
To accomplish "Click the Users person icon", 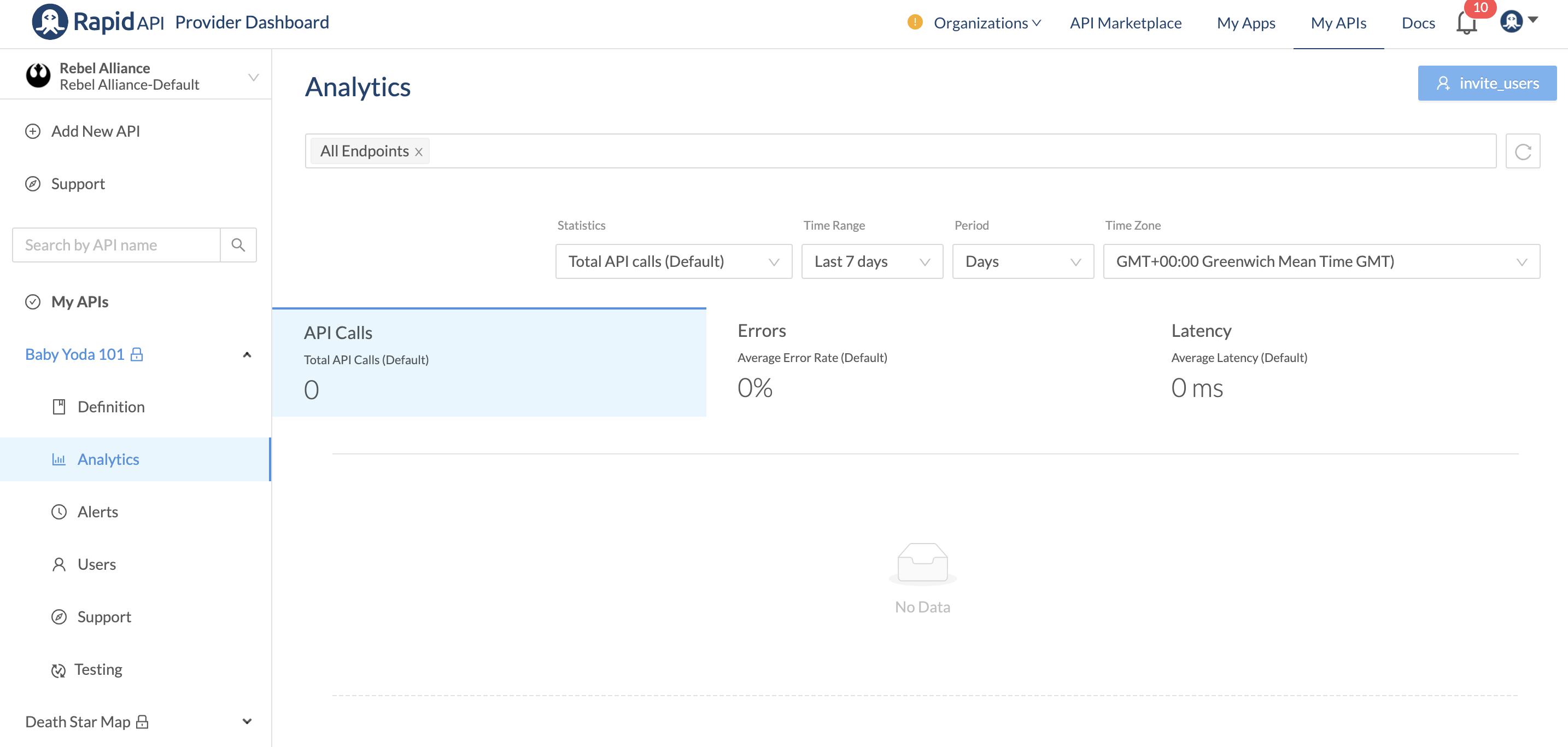I will (59, 564).
